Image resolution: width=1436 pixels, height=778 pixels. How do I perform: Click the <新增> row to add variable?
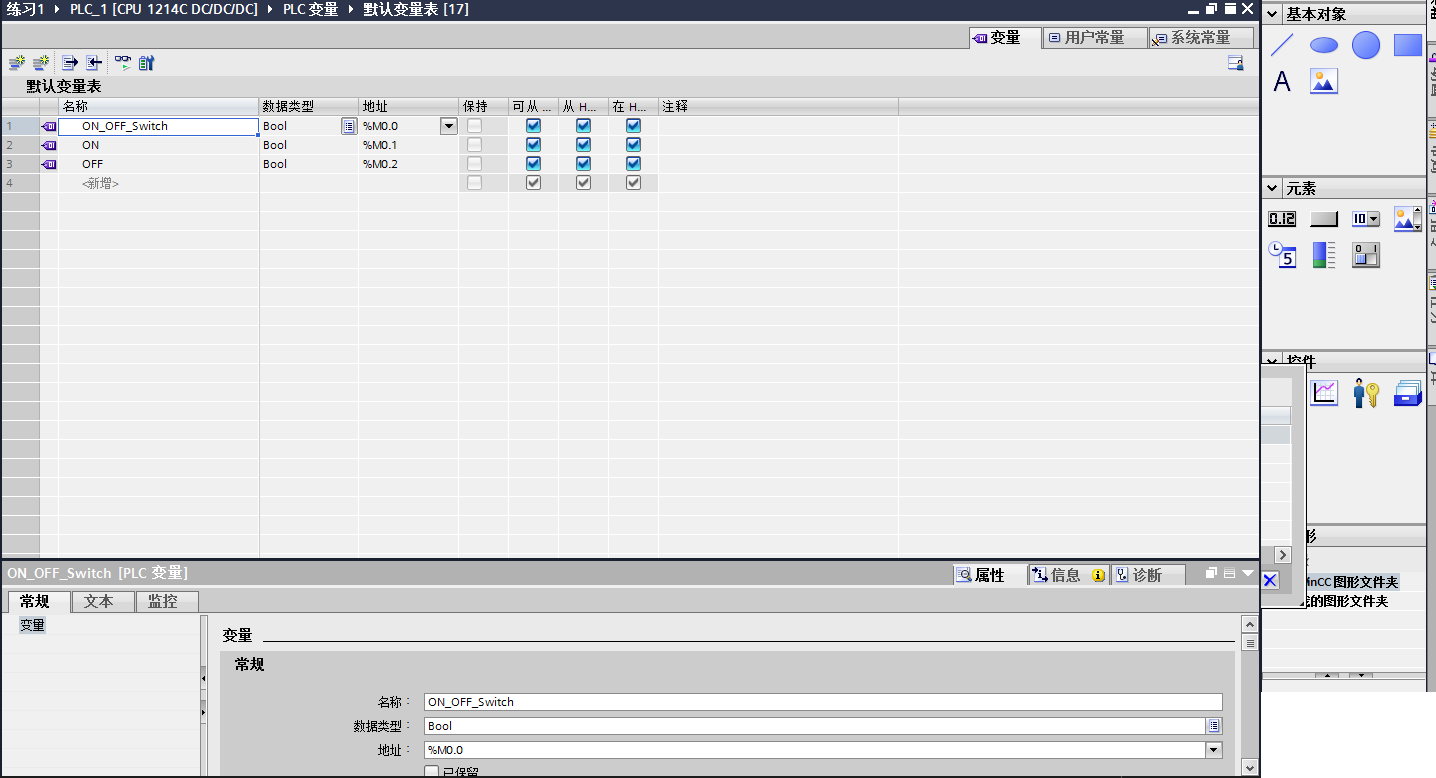tap(100, 183)
